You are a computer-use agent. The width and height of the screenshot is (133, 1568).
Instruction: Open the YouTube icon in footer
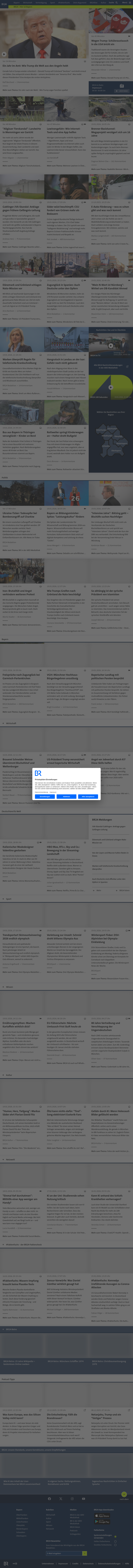tap(84, 1499)
